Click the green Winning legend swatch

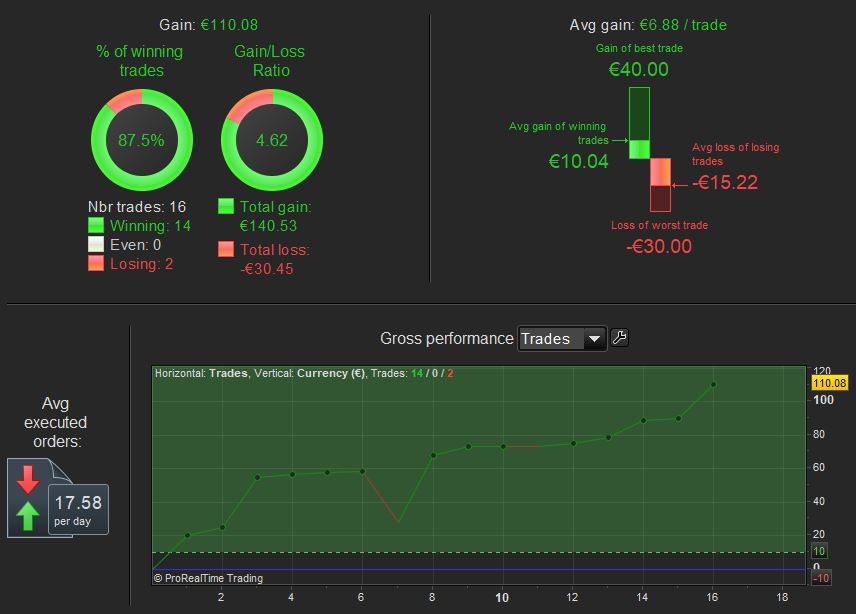point(96,225)
